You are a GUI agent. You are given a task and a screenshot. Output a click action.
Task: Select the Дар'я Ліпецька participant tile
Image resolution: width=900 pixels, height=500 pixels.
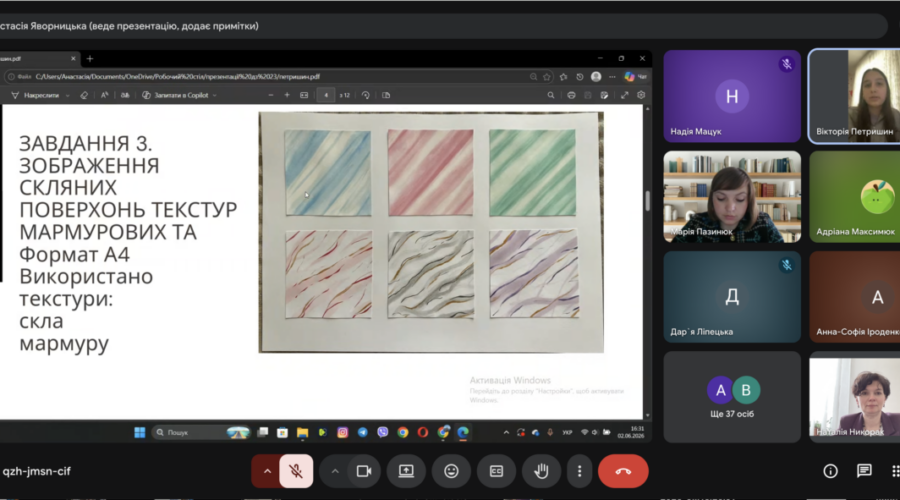click(x=732, y=297)
